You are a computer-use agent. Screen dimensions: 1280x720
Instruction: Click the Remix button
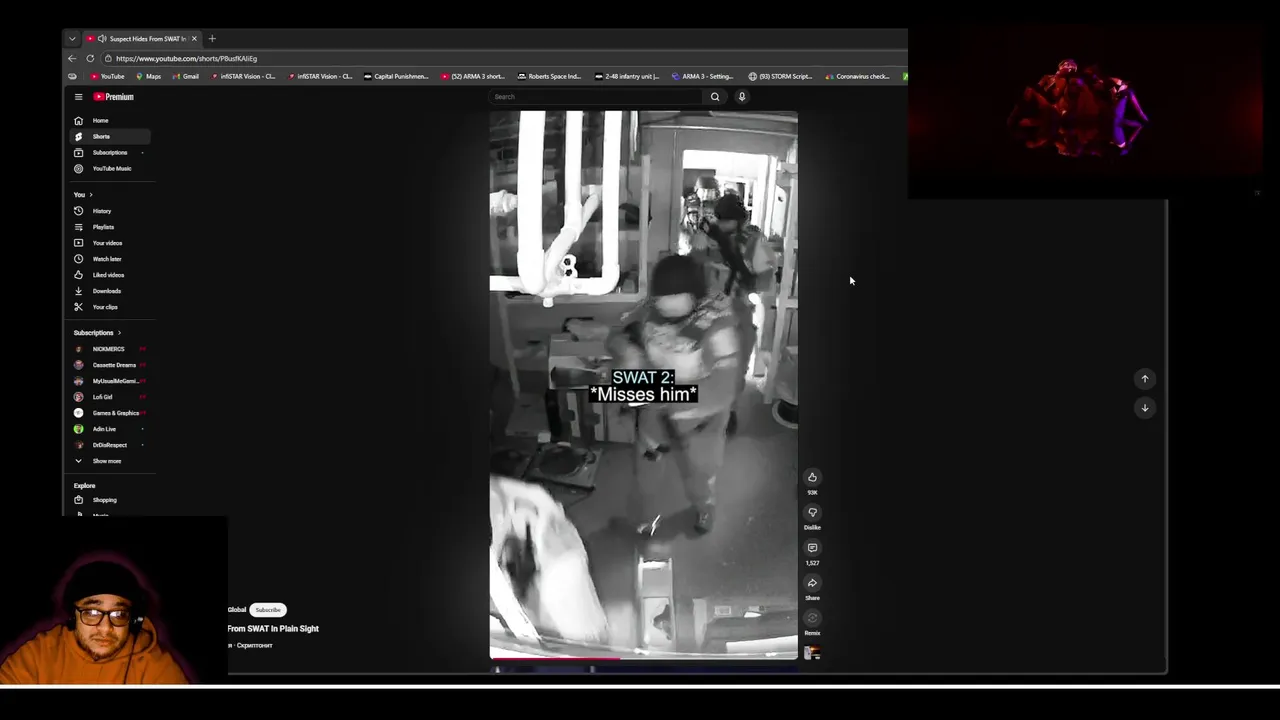[812, 618]
